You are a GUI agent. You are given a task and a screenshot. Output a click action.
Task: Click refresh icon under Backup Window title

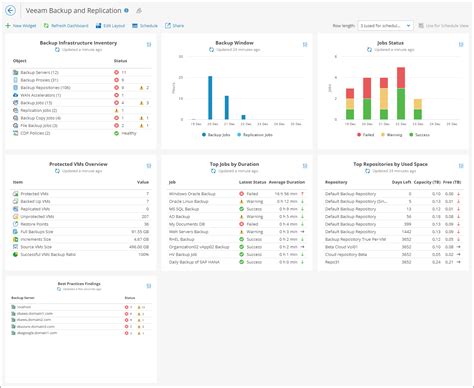[211, 50]
